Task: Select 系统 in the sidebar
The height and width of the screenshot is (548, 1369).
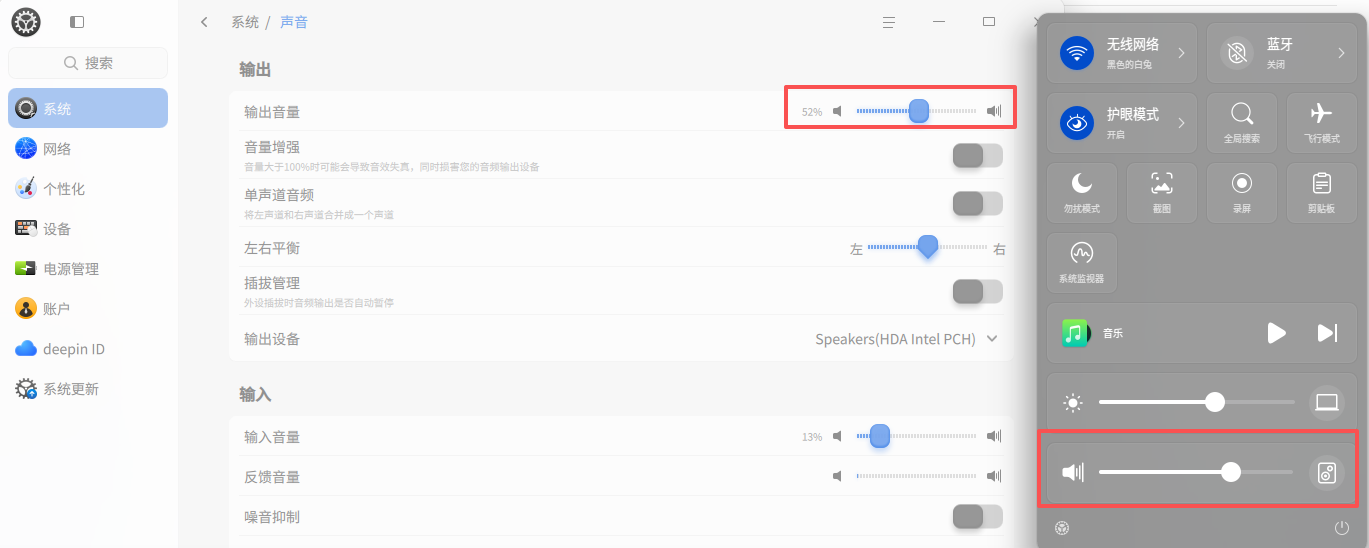Action: coord(88,108)
